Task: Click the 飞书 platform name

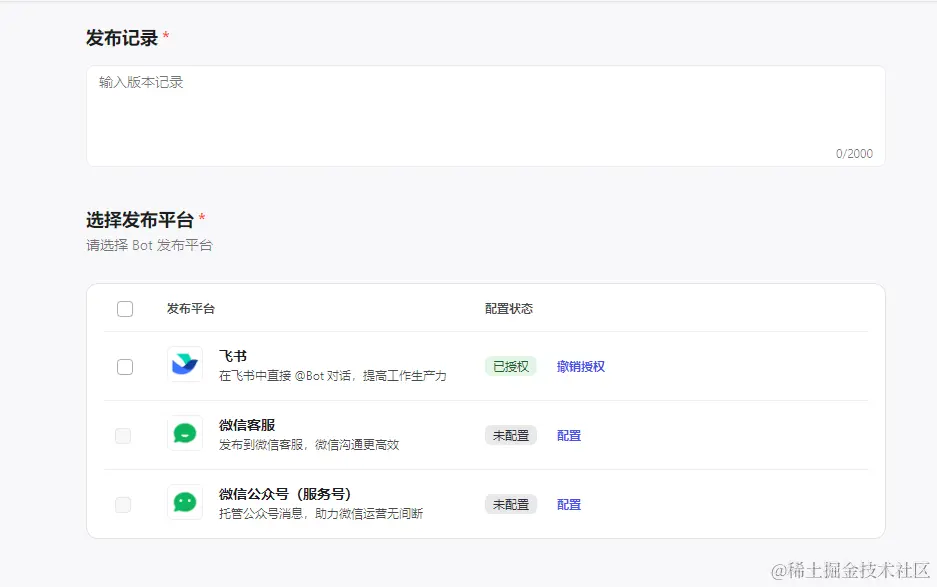Action: click(x=233, y=356)
